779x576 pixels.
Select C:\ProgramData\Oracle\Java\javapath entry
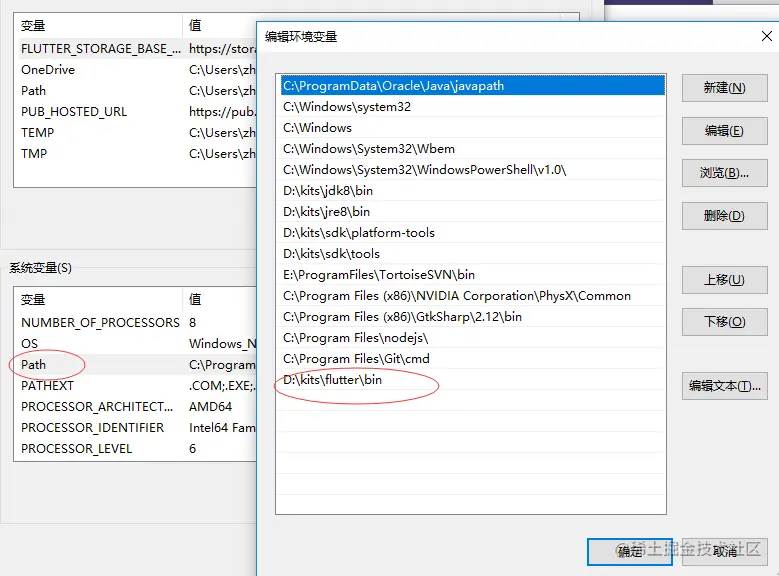pos(472,85)
